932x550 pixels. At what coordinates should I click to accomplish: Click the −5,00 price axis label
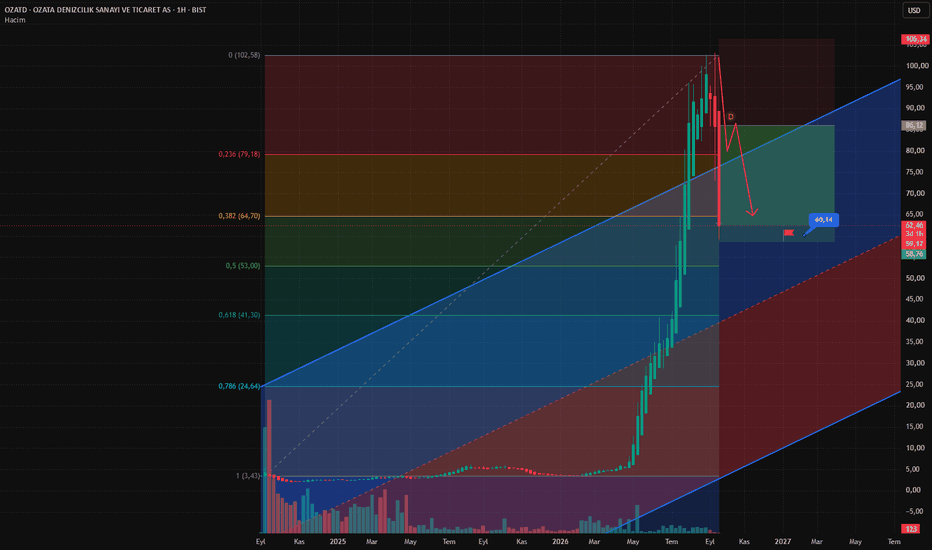tap(915, 511)
